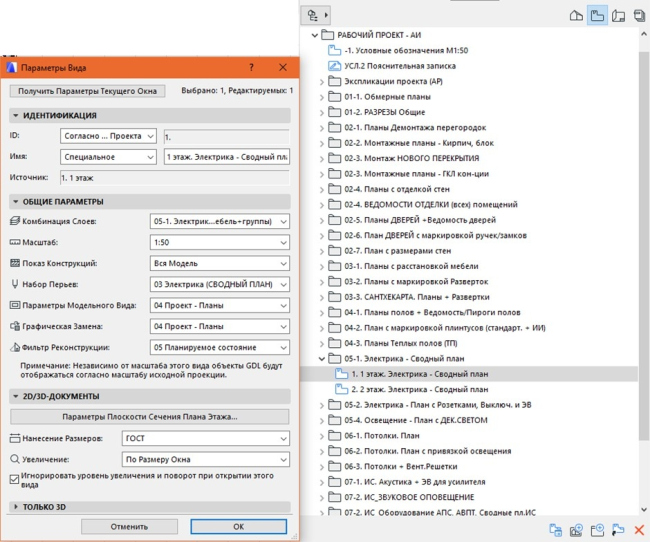
Task: Expand folder 06-1. Потолки. План
Action: click(319, 436)
